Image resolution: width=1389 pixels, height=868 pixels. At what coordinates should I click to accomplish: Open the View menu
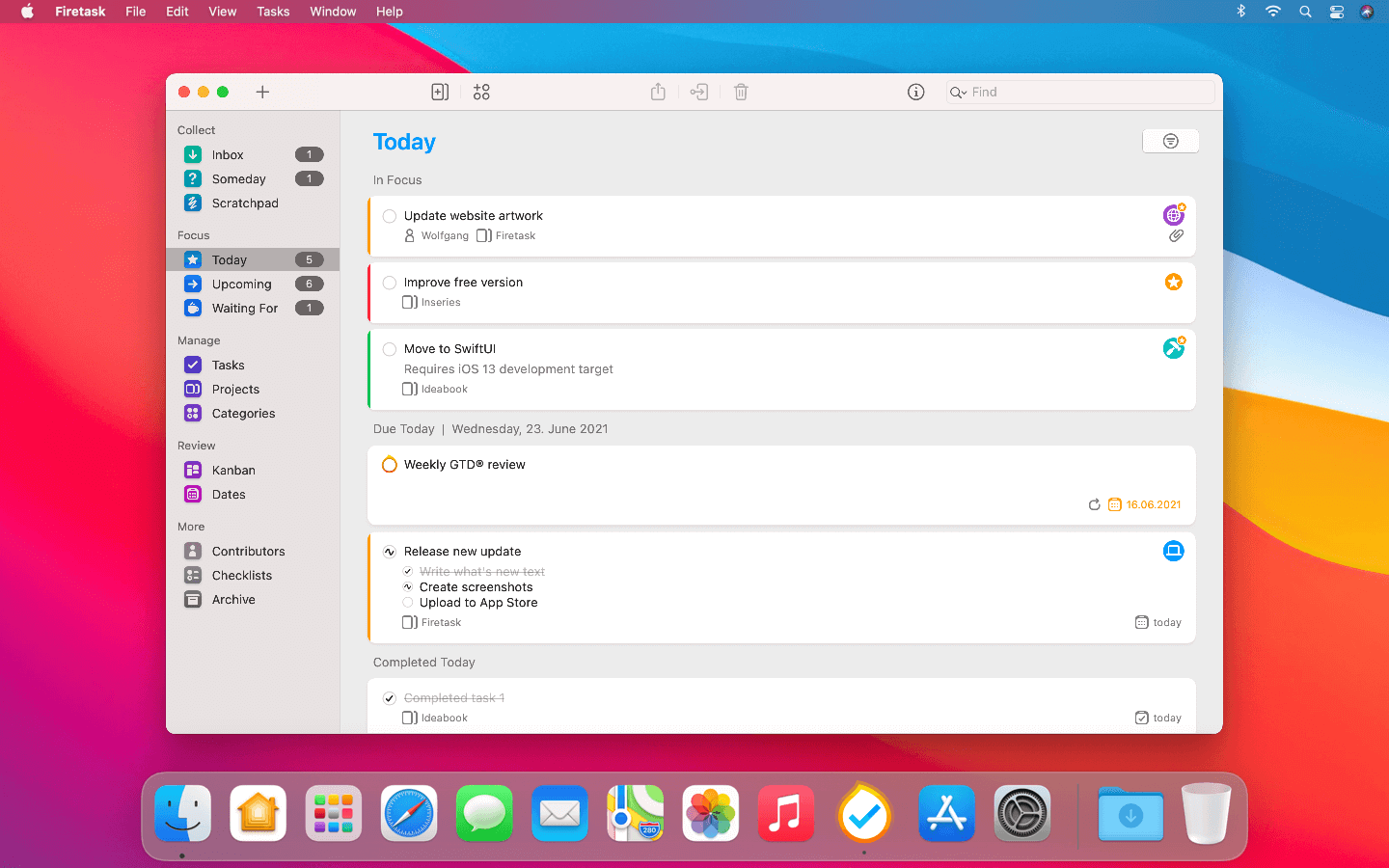(x=223, y=12)
